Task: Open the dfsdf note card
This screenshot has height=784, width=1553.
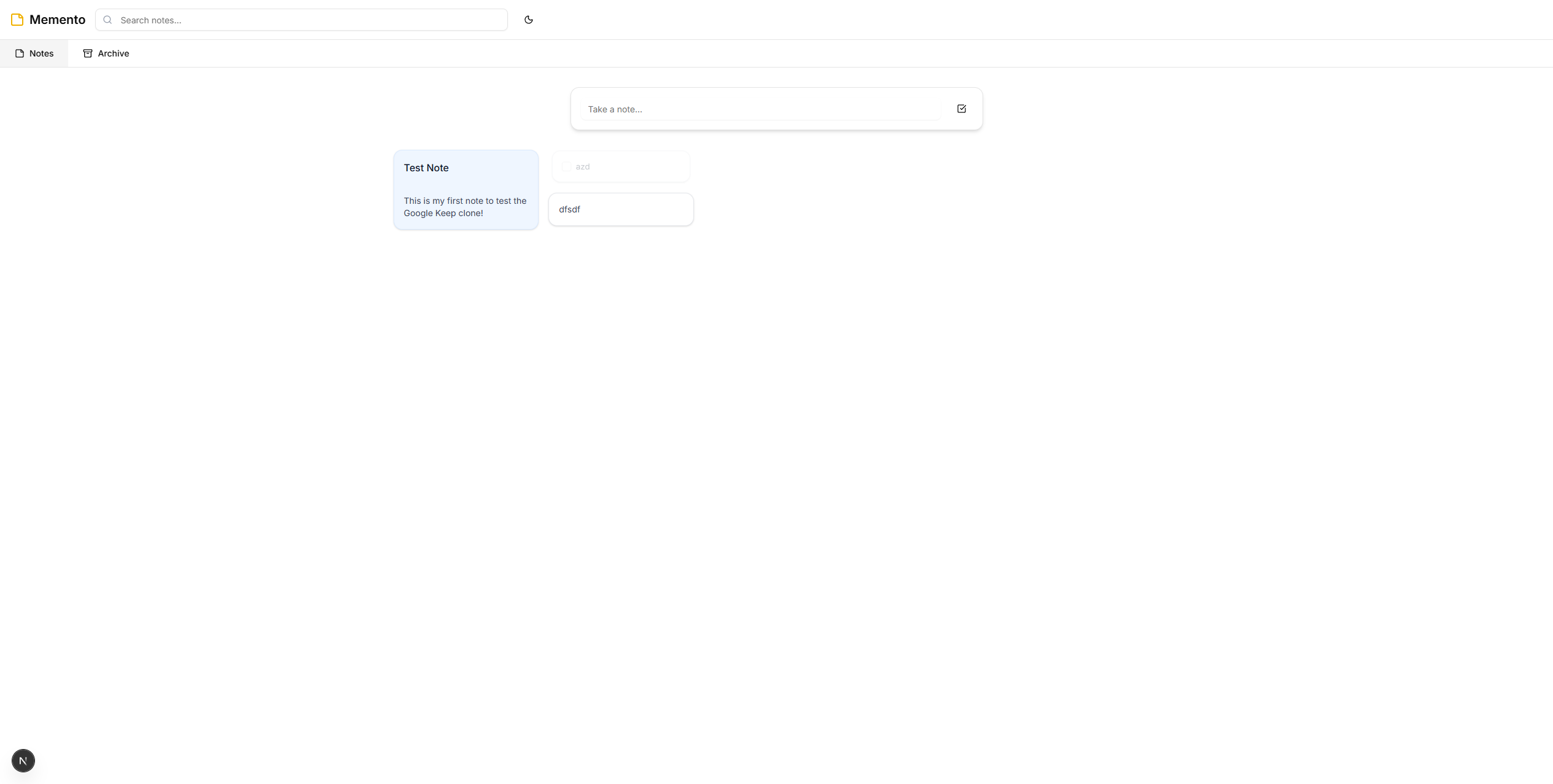Action: tap(639, 209)
